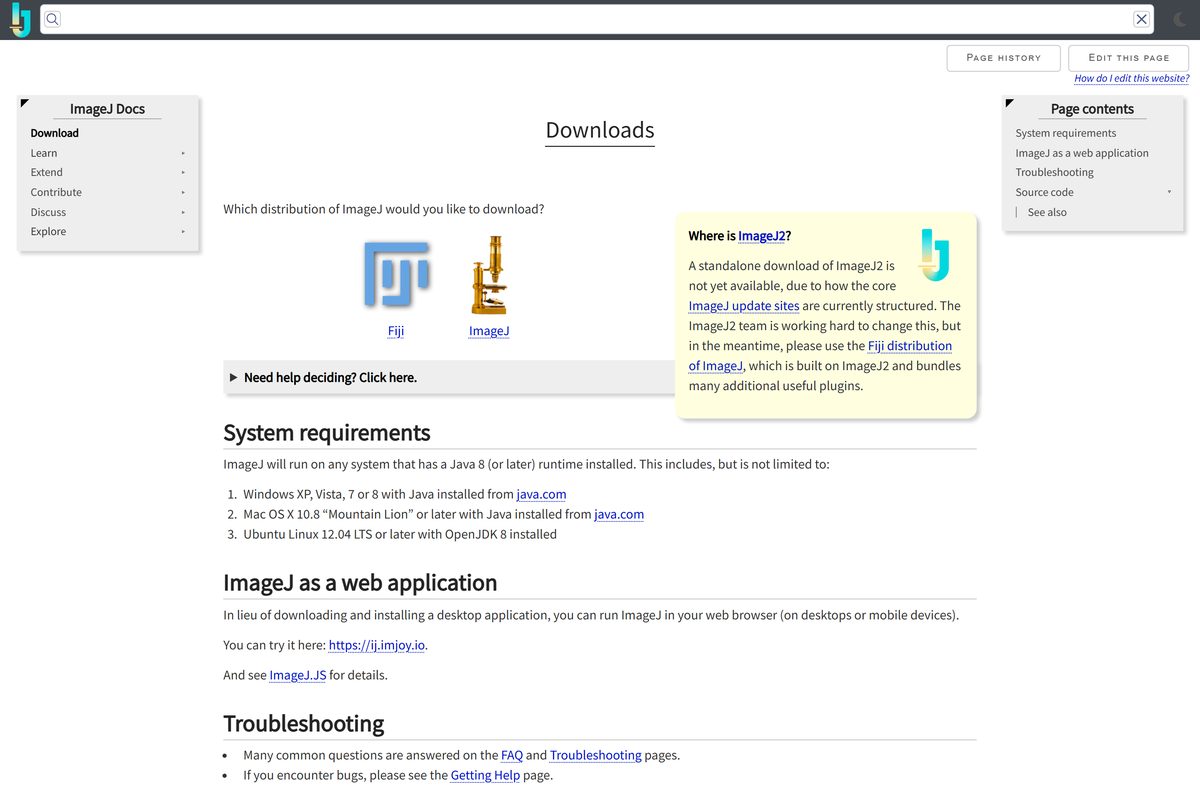
Task: Expand the Extend menu arrow
Action: (x=183, y=173)
